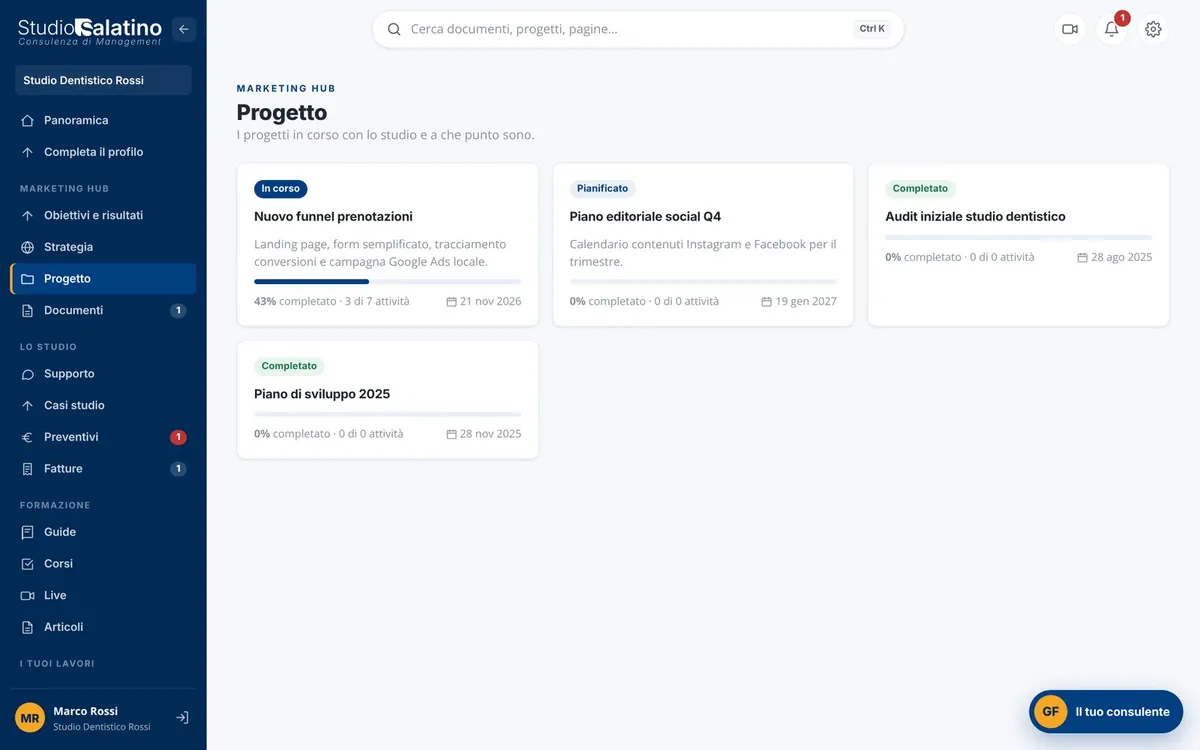Open Documenti section
The image size is (1200, 750).
tap(103, 311)
